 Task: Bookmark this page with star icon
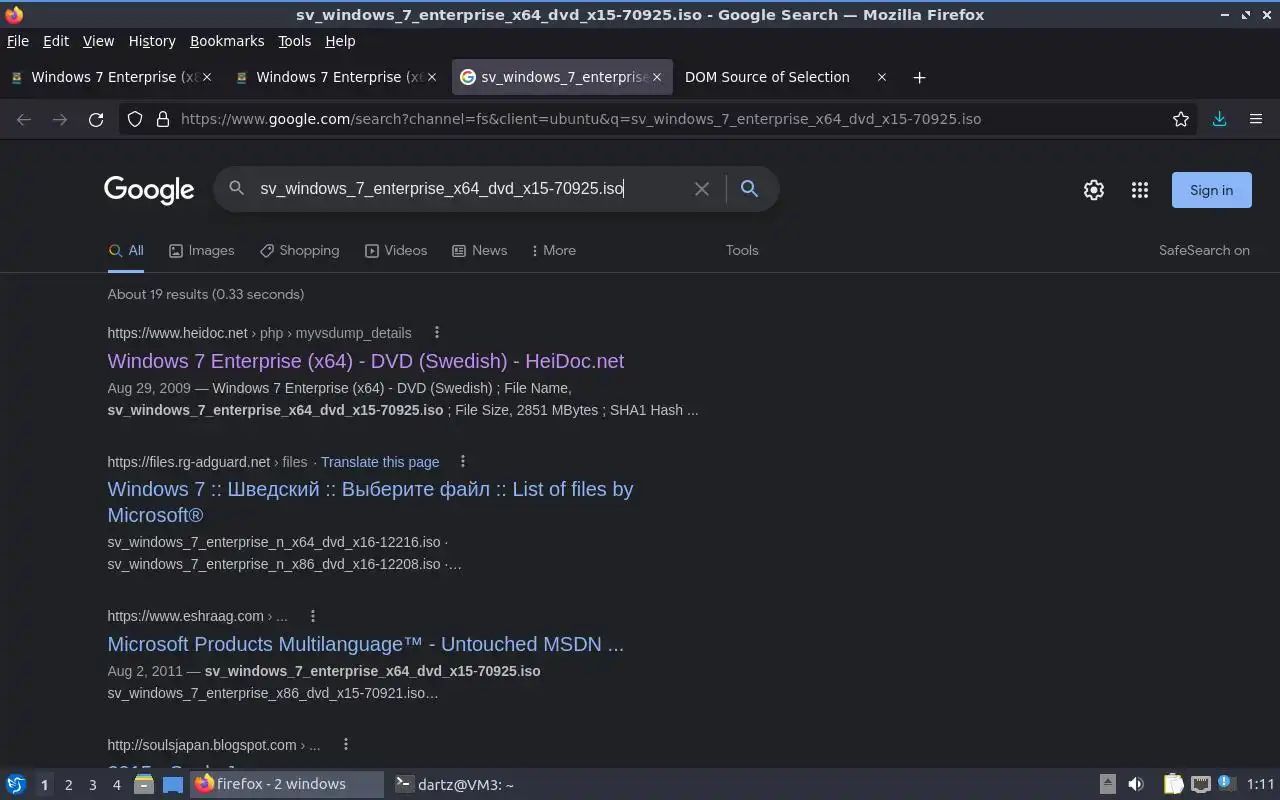coord(1181,119)
